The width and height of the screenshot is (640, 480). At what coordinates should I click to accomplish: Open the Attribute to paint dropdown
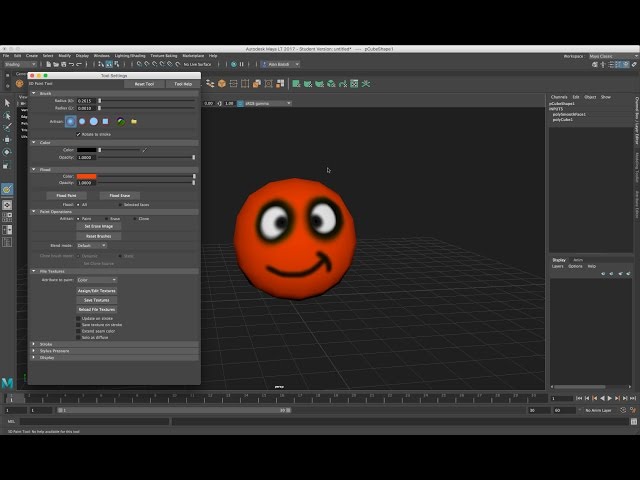[x=97, y=280]
